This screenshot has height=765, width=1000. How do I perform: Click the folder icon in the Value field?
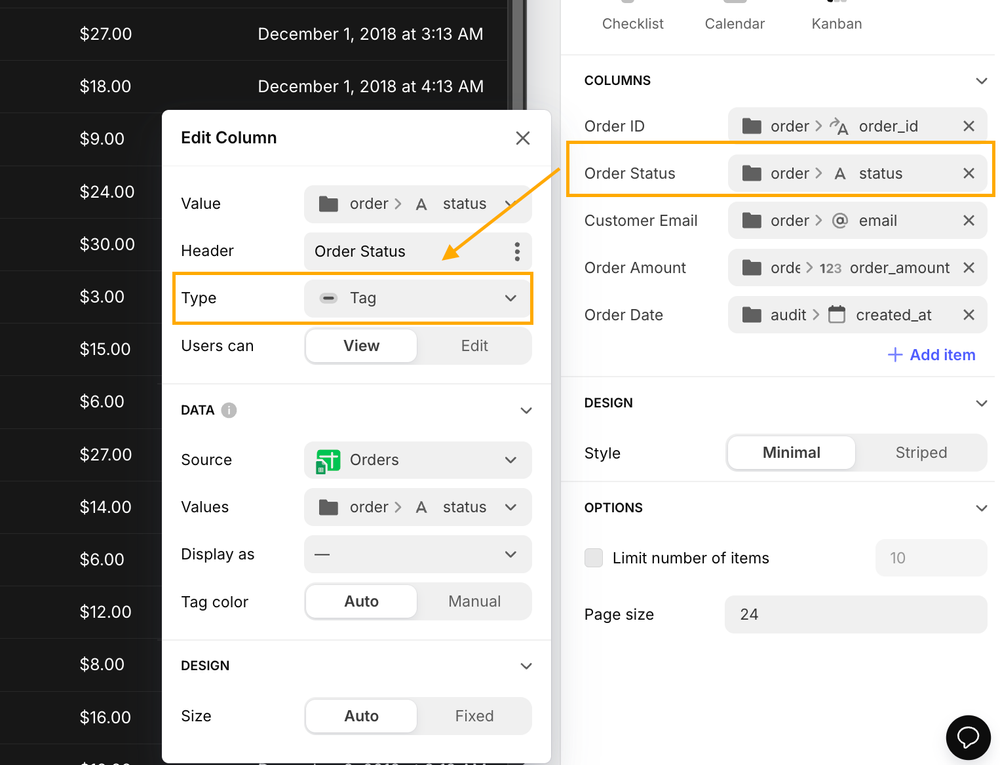(327, 203)
